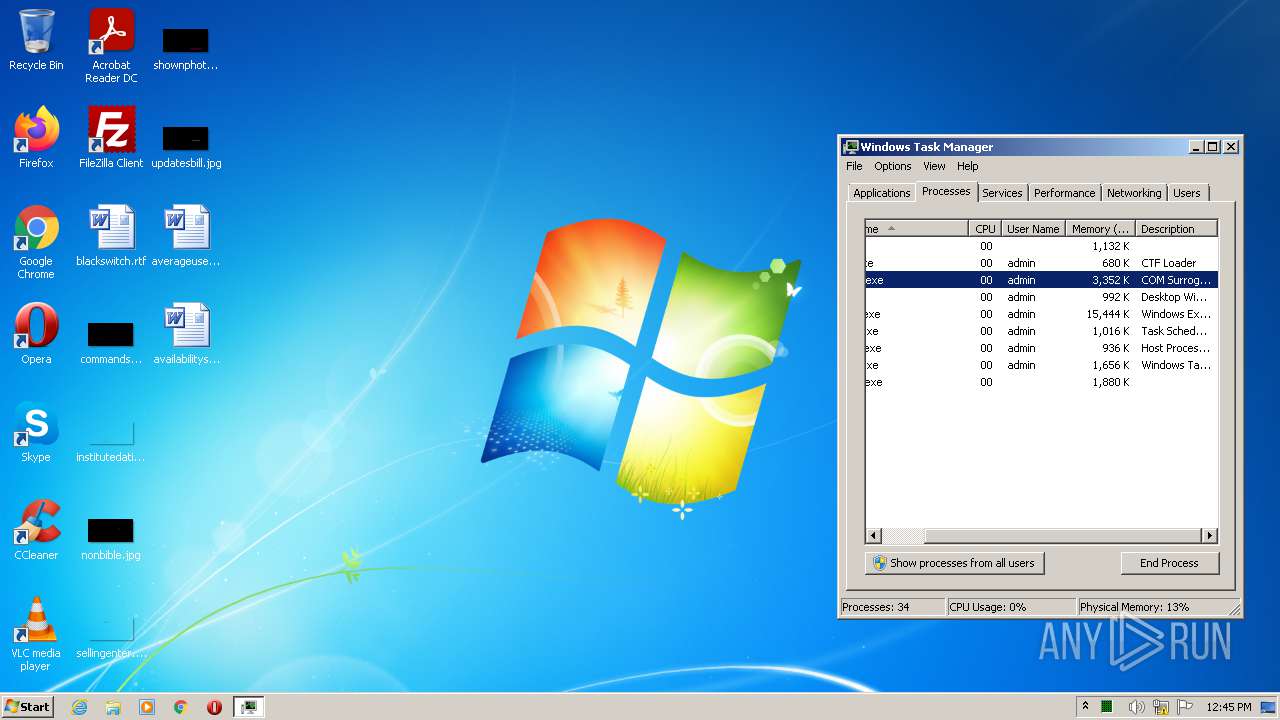Open the Start menu

(x=28, y=707)
